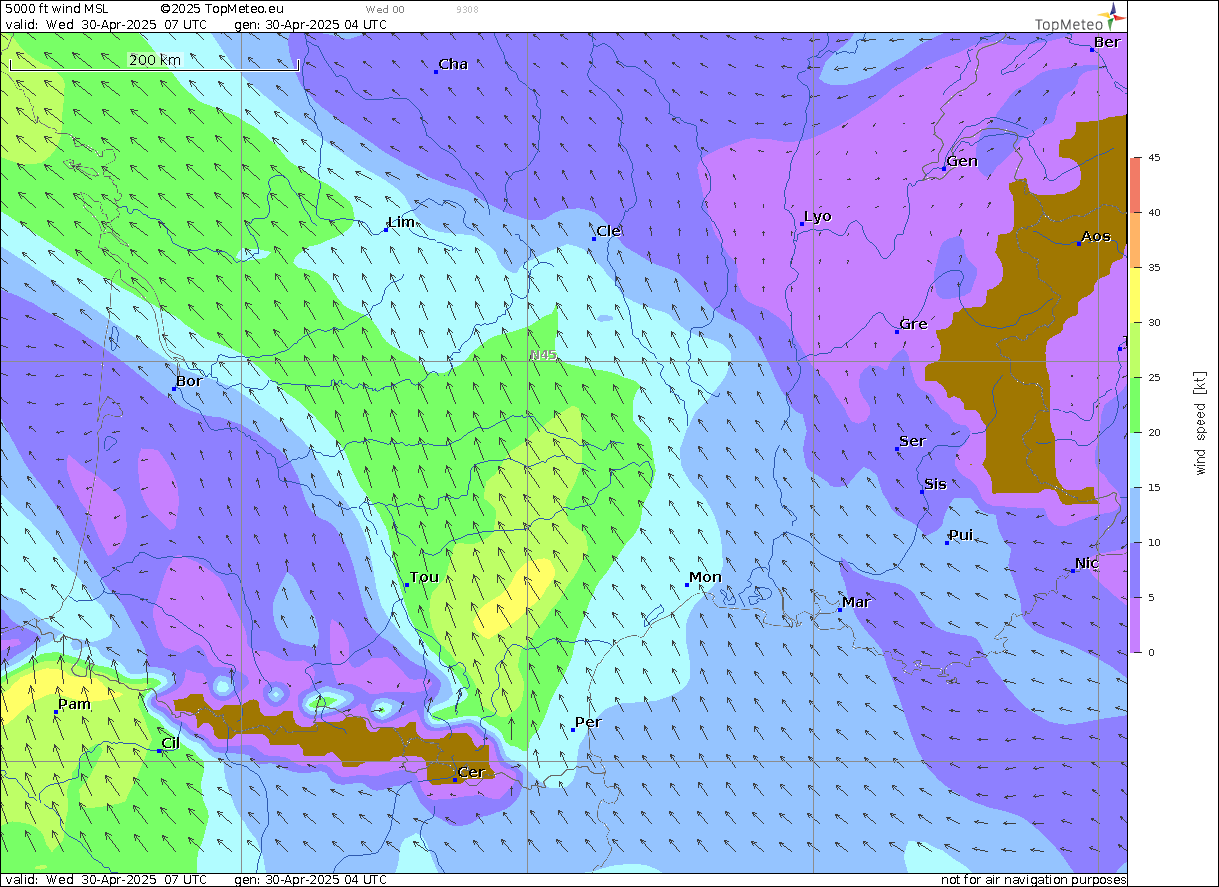Select the Cha city marker
1219x887 pixels.
coord(436,72)
